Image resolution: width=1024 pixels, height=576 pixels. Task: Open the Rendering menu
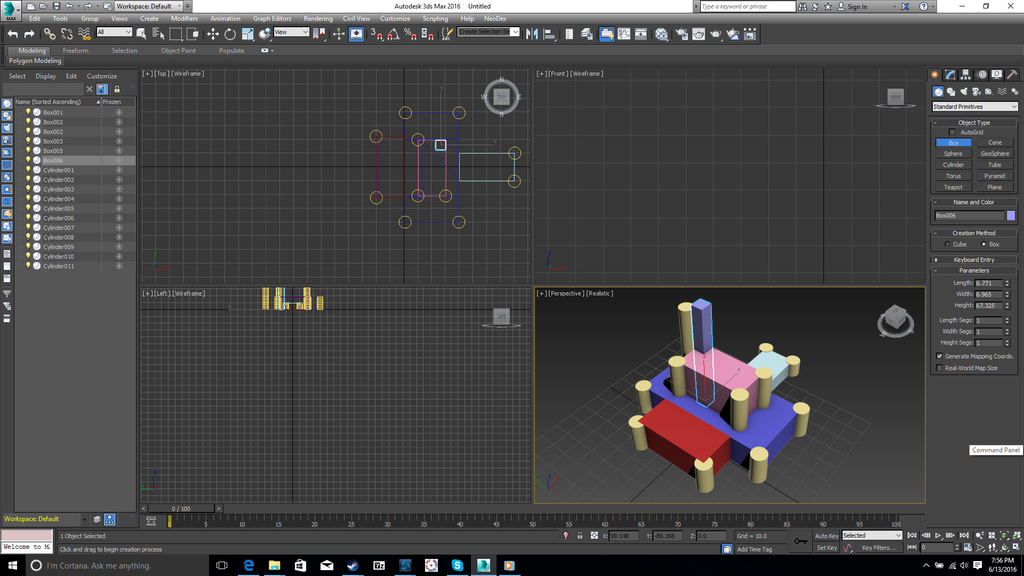318,18
